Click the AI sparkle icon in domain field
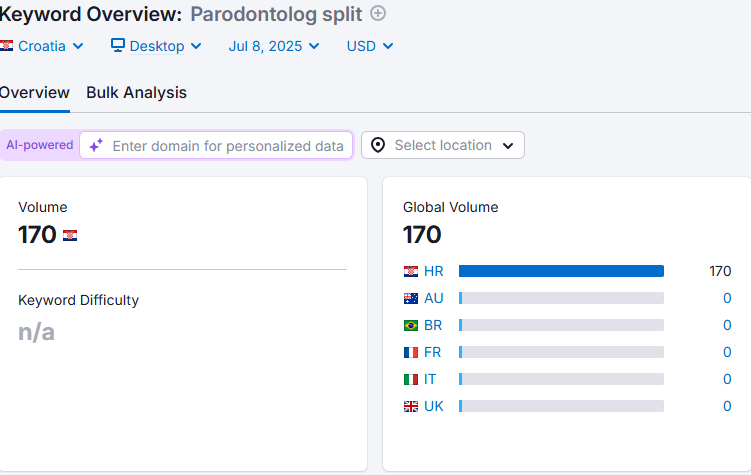751x475 pixels. (x=96, y=145)
